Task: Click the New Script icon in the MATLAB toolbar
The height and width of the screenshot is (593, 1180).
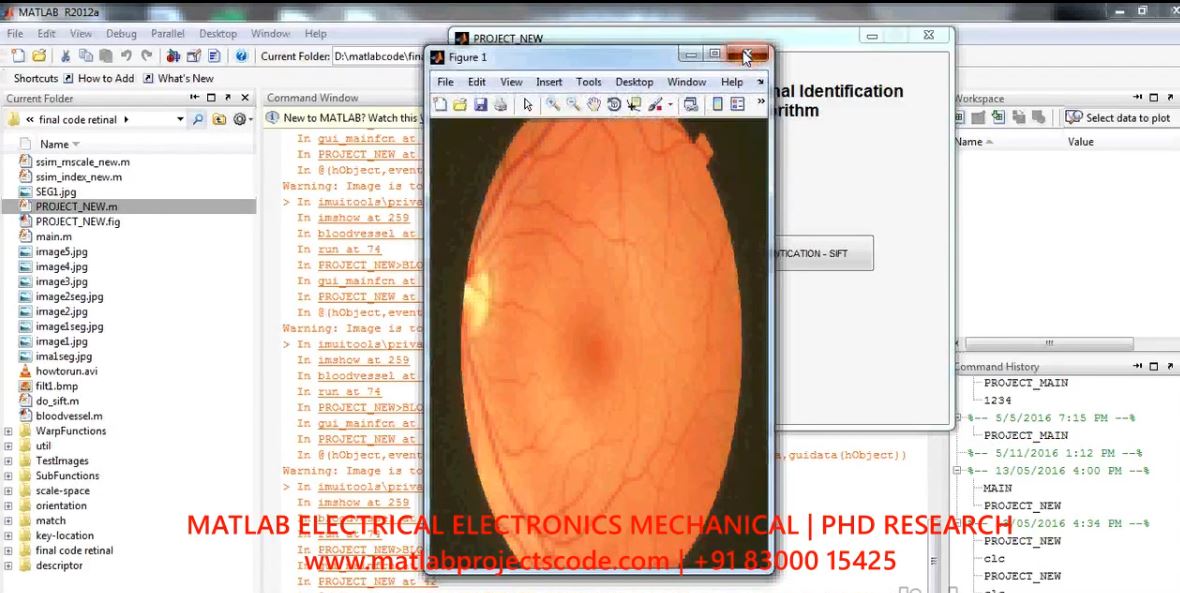Action: pyautogui.click(x=18, y=56)
